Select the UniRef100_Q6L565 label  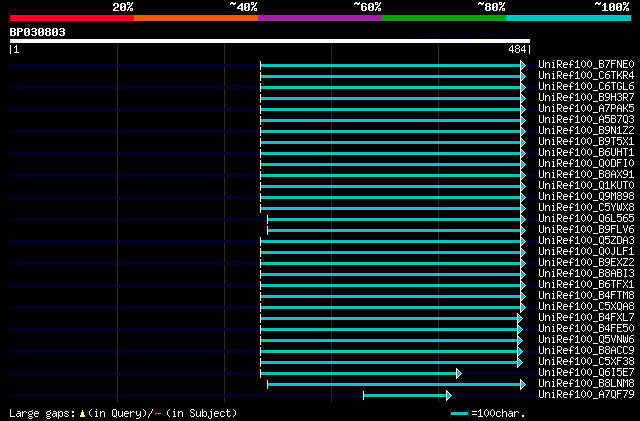coord(586,219)
